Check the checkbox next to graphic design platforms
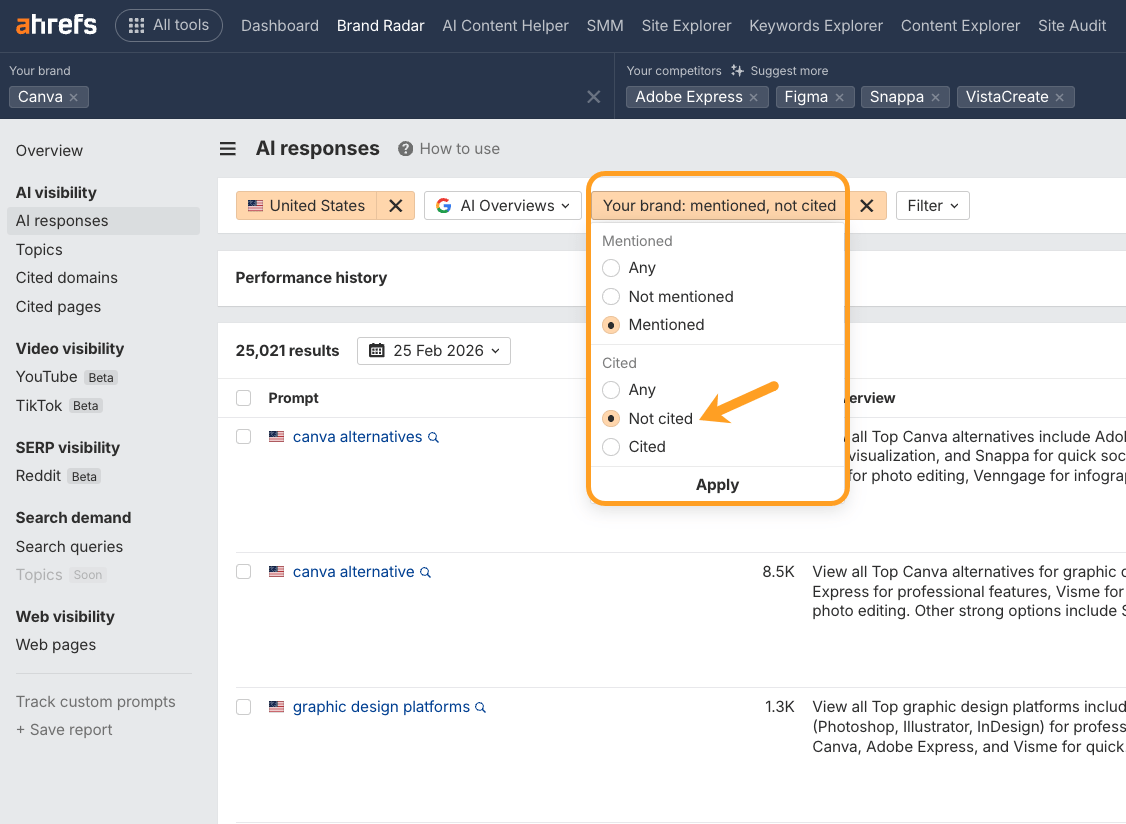 click(x=243, y=707)
